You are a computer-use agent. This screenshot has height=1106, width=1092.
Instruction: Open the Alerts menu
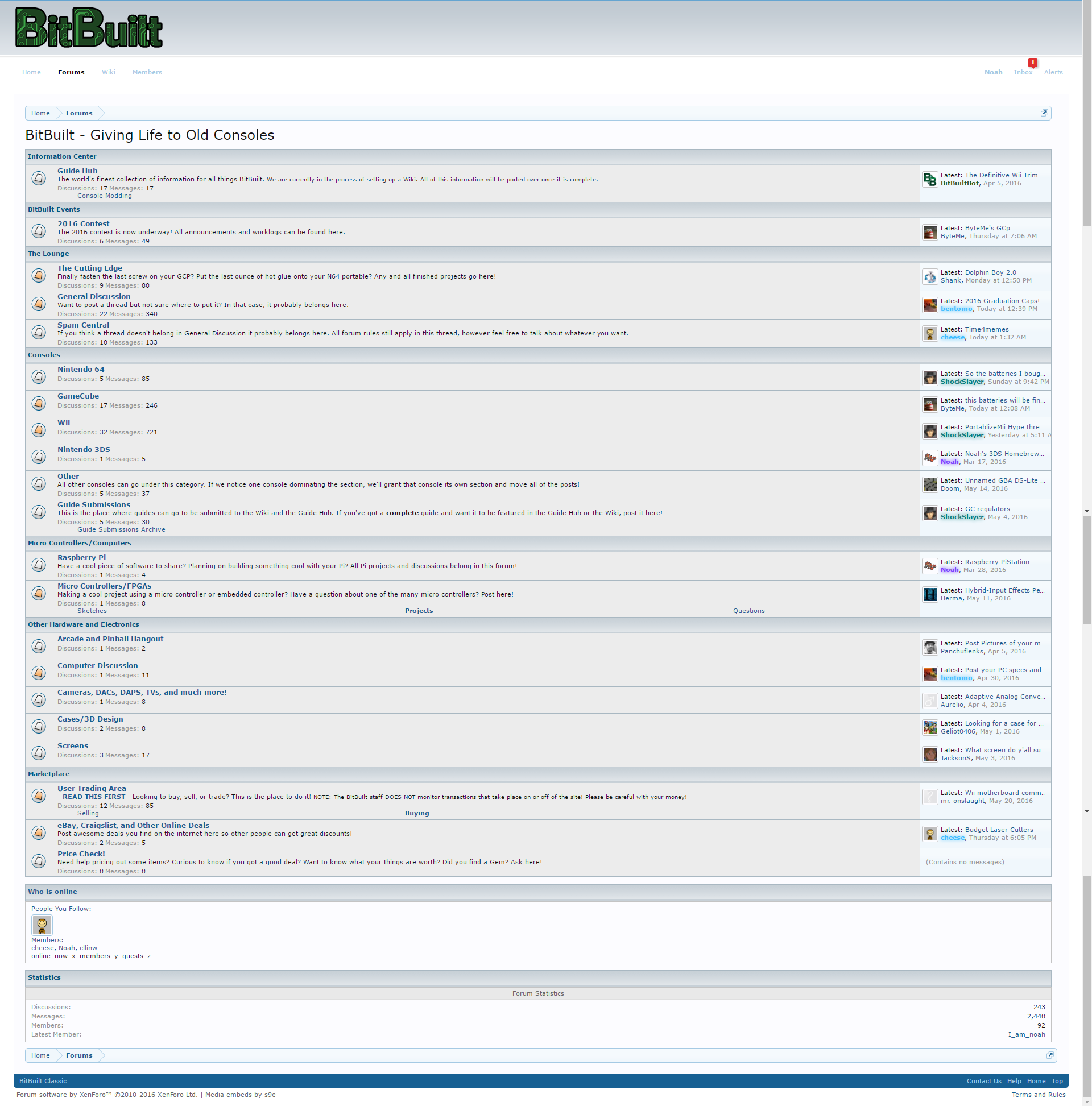pos(1053,72)
